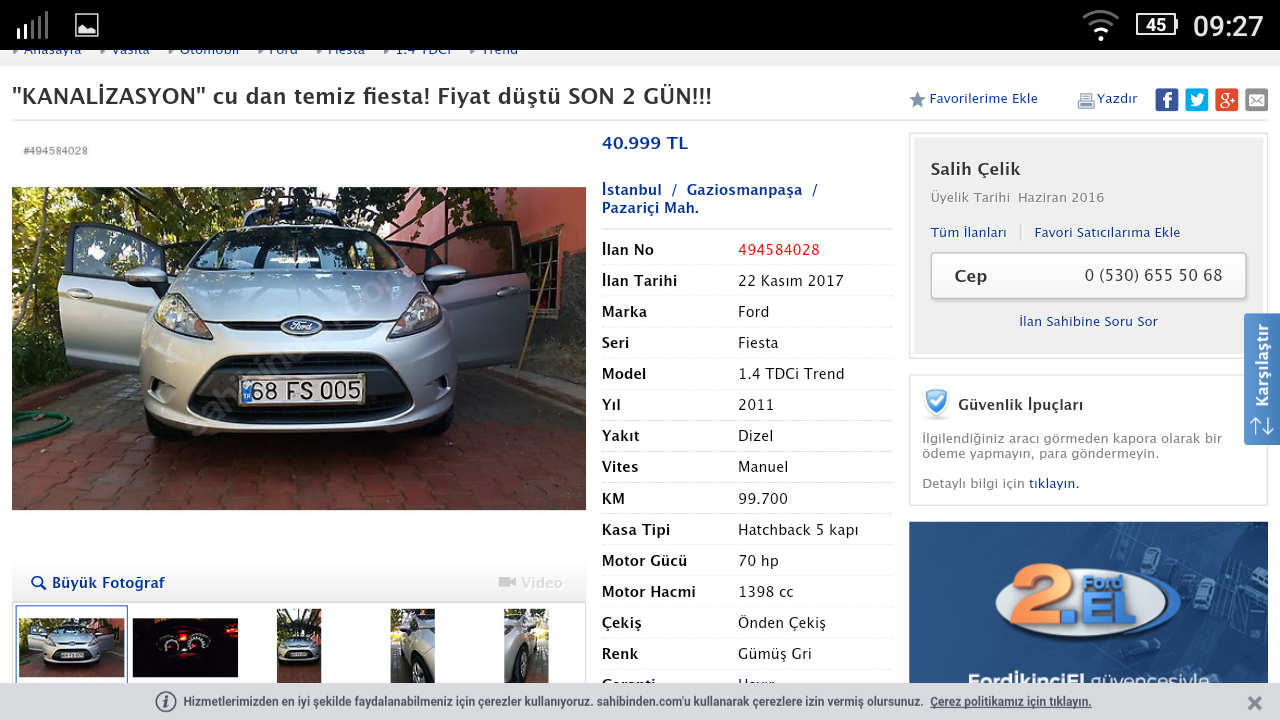
Task: Click the star icon for favorites
Action: (x=917, y=100)
